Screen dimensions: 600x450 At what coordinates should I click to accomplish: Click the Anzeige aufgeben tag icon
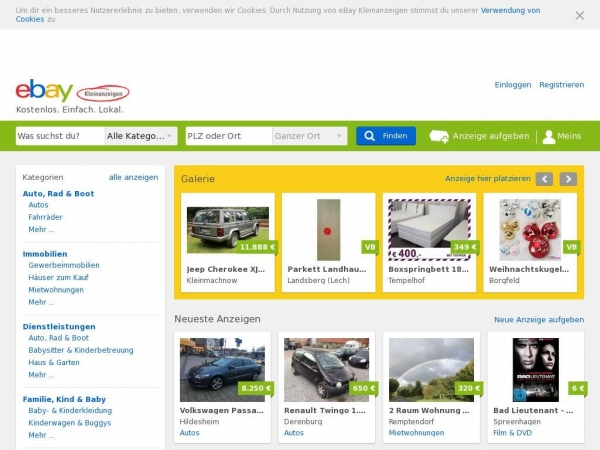[439, 136]
